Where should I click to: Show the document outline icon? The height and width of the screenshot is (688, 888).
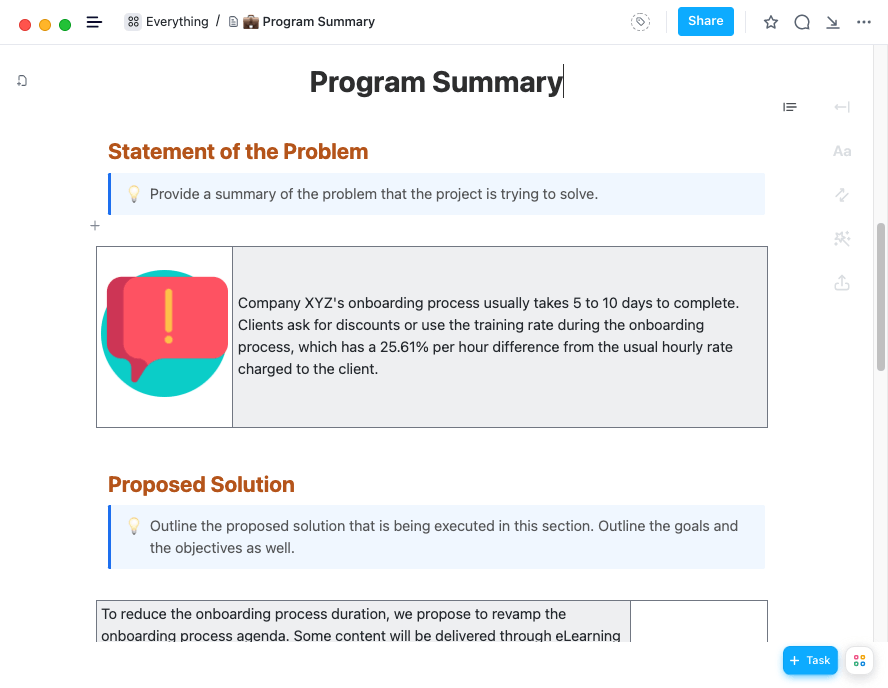pyautogui.click(x=790, y=107)
